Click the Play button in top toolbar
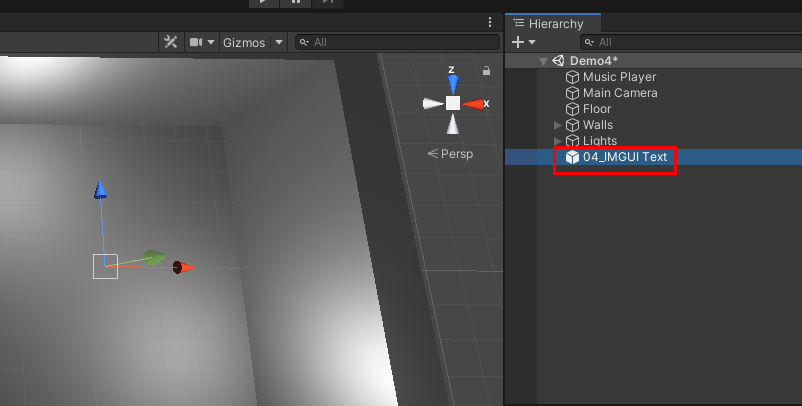The image size is (802, 406). tap(264, 3)
